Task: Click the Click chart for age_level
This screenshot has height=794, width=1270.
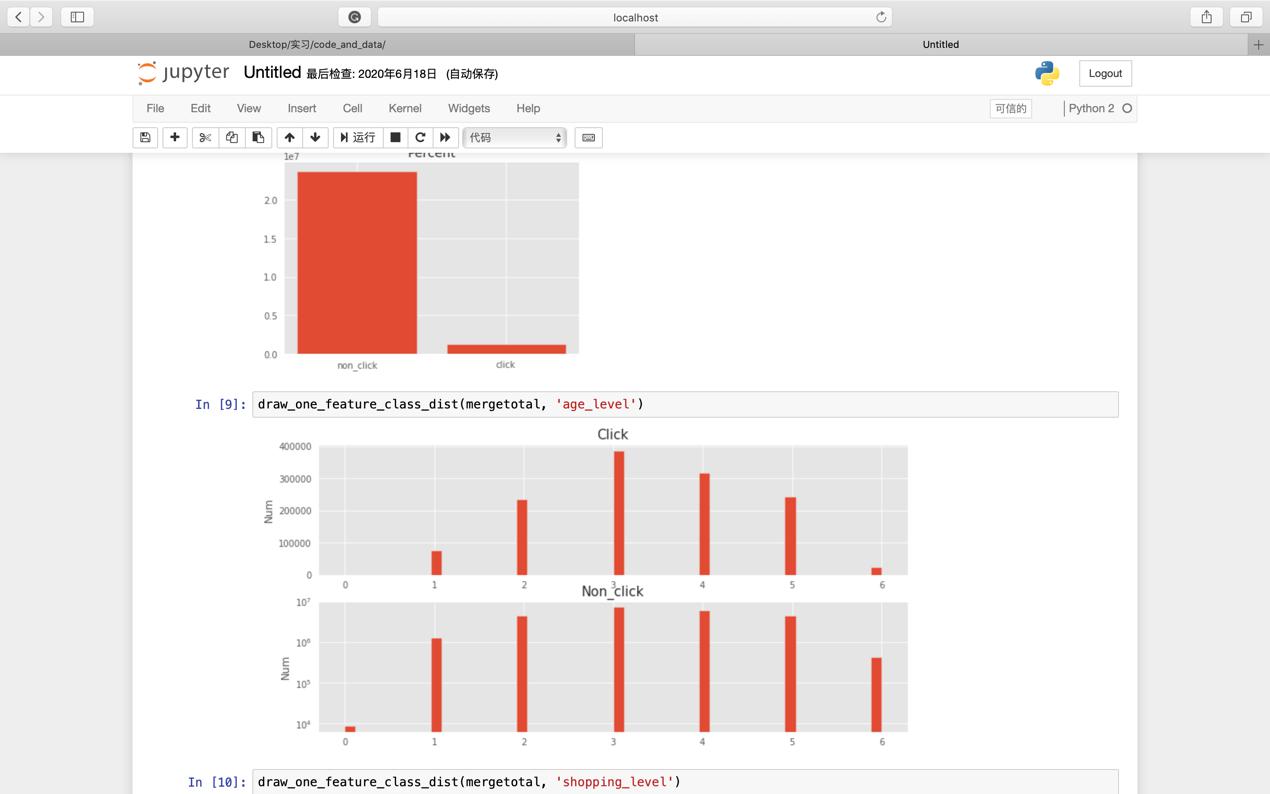Action: (x=612, y=510)
